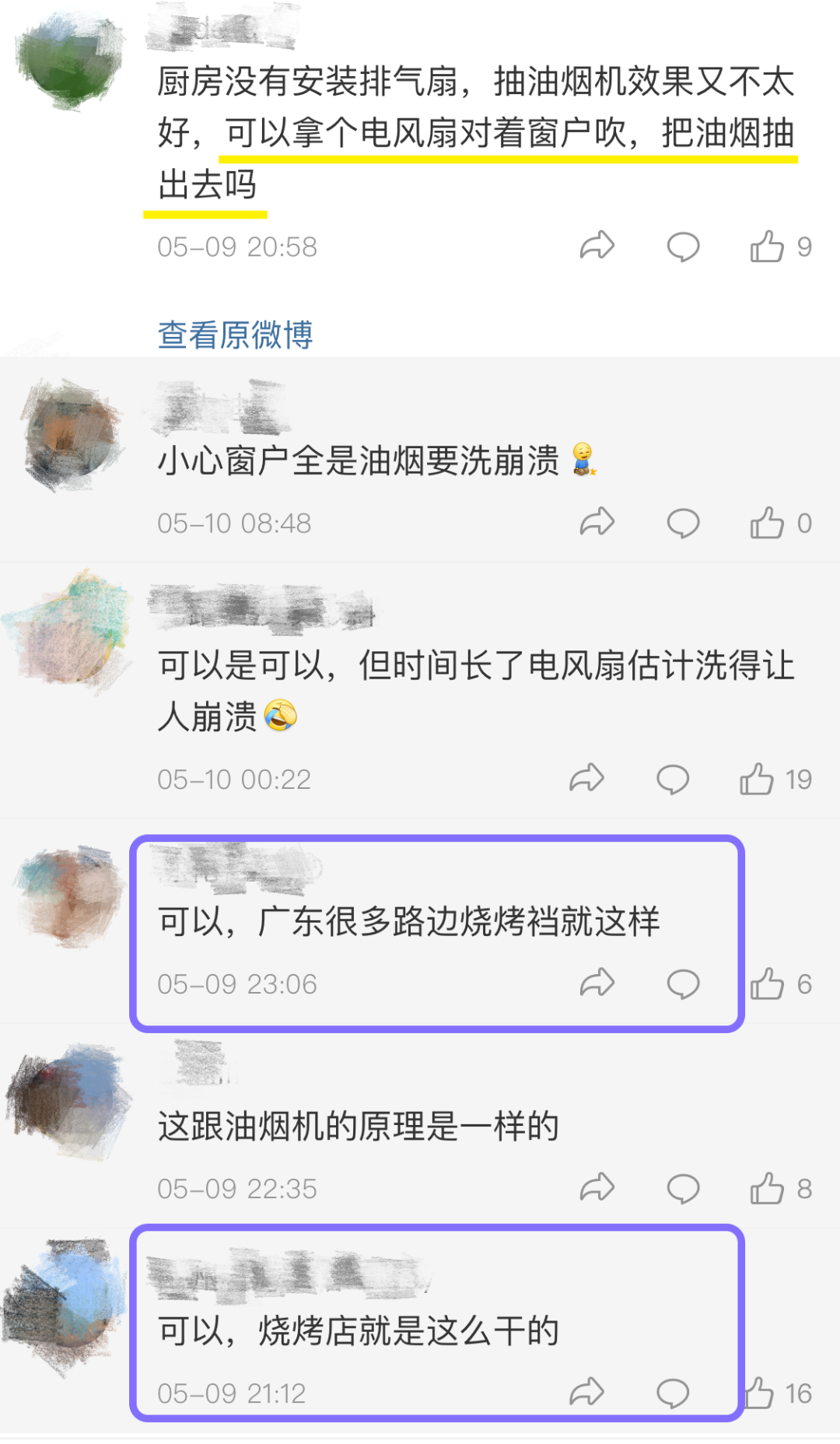Like the comment with 6 likes

click(x=767, y=983)
